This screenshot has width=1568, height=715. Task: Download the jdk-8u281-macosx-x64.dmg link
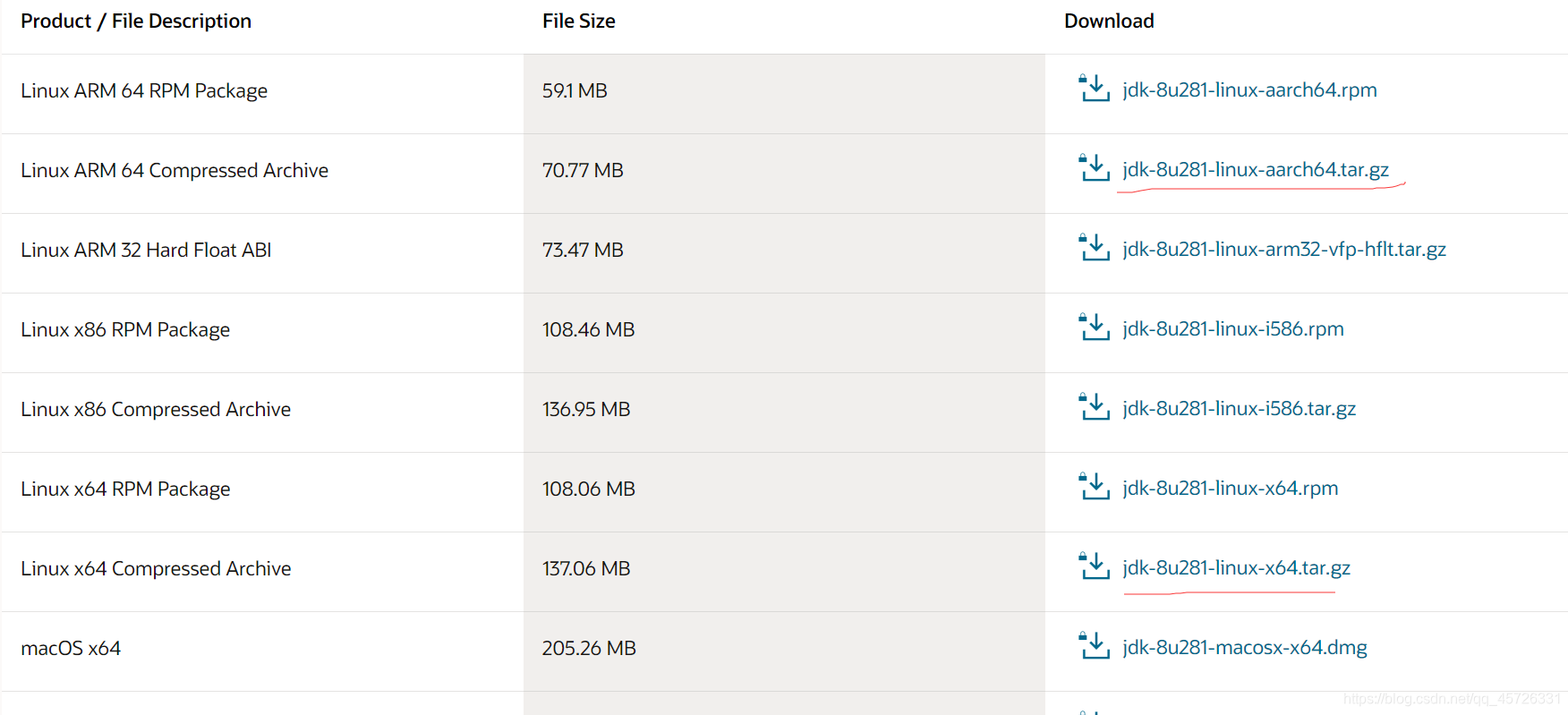pyautogui.click(x=1245, y=648)
